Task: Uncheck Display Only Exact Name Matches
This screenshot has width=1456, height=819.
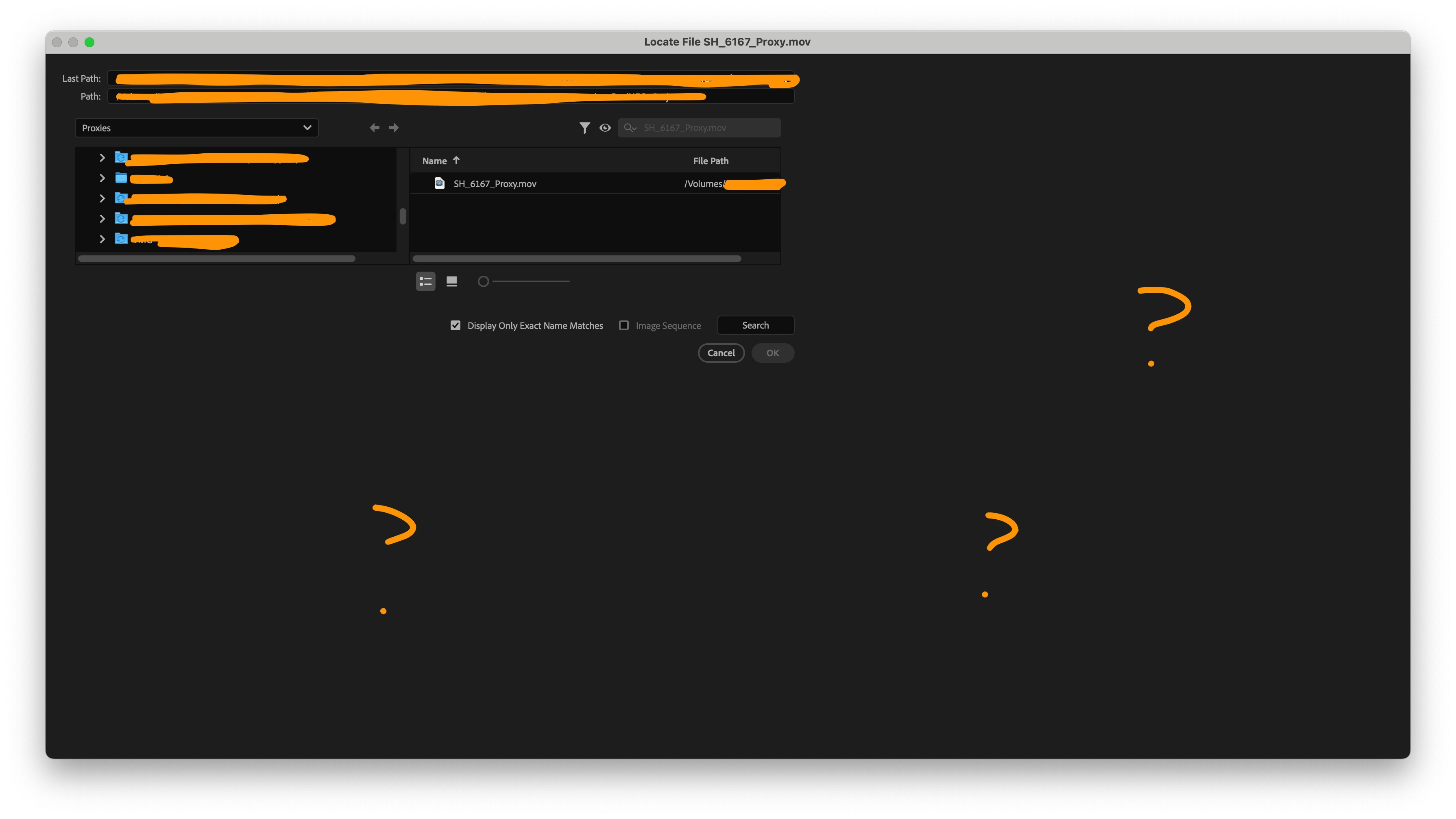Action: coord(456,326)
